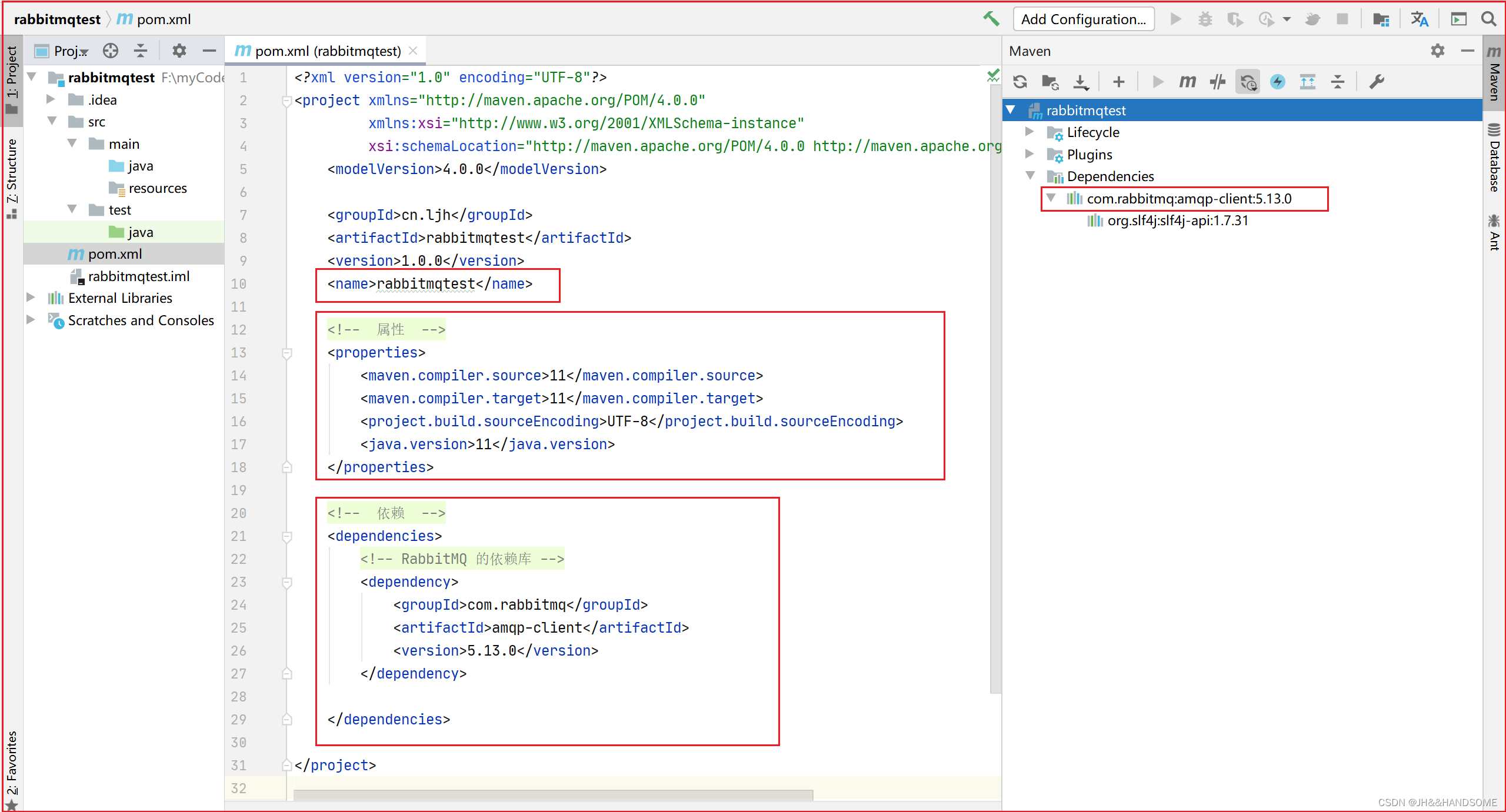Open the Ant side tab

[x=1493, y=233]
